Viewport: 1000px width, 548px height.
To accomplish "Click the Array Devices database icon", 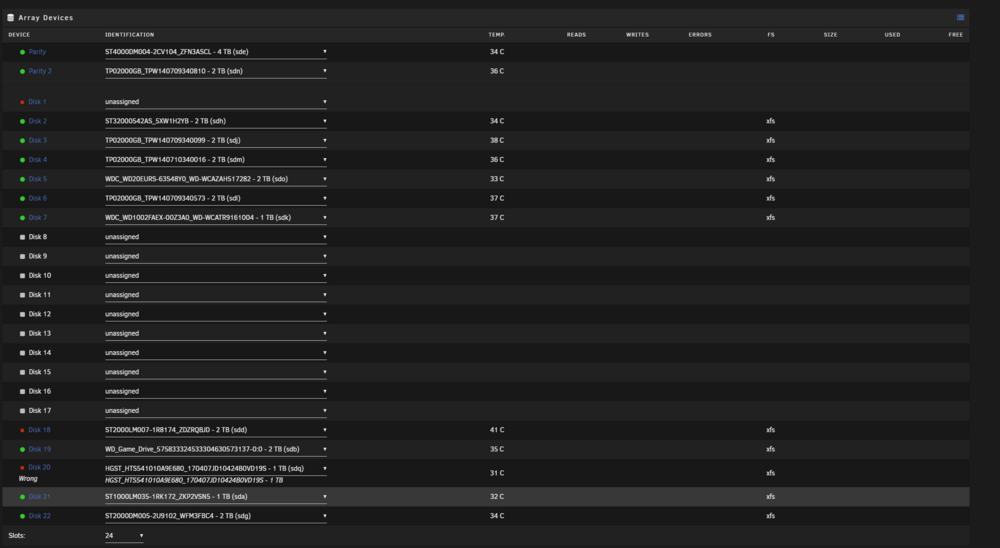I will [10, 18].
